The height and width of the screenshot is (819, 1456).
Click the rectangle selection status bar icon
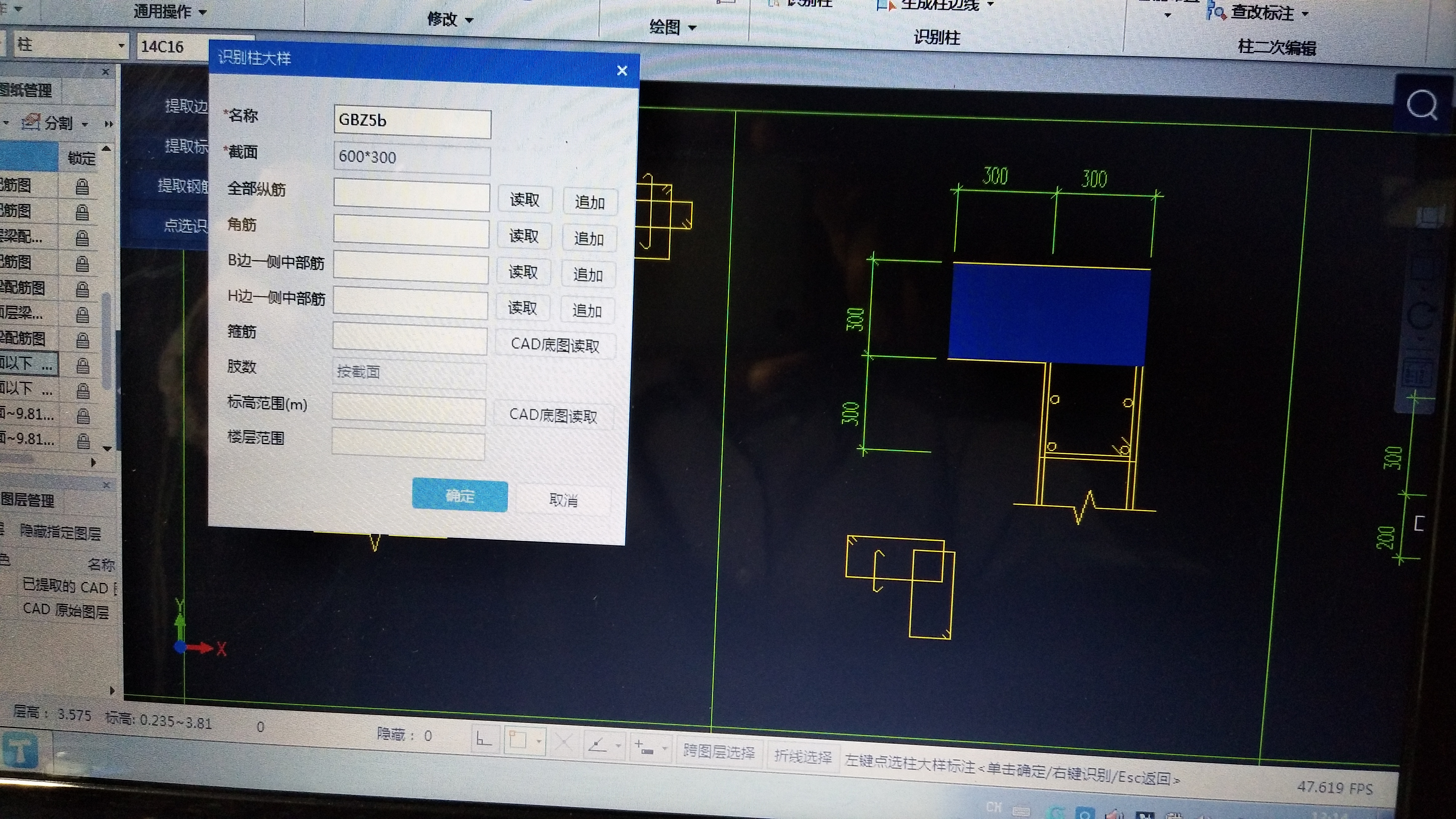pos(518,740)
